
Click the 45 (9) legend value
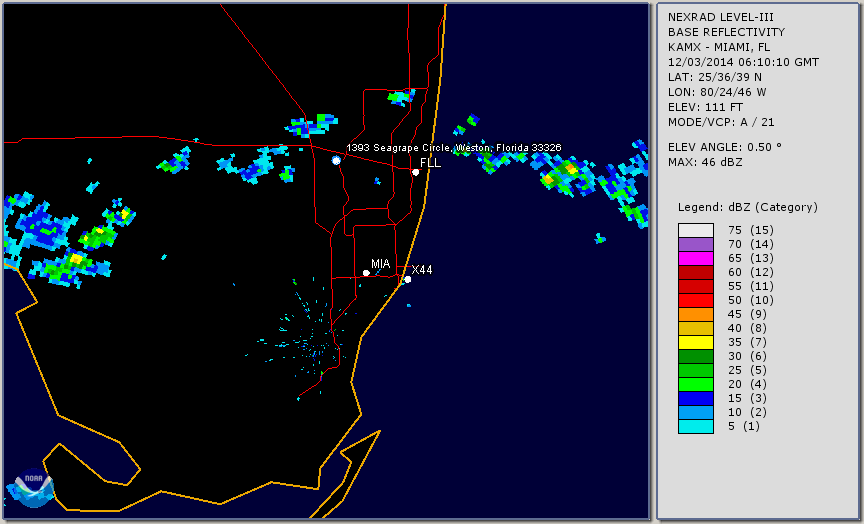[747, 314]
